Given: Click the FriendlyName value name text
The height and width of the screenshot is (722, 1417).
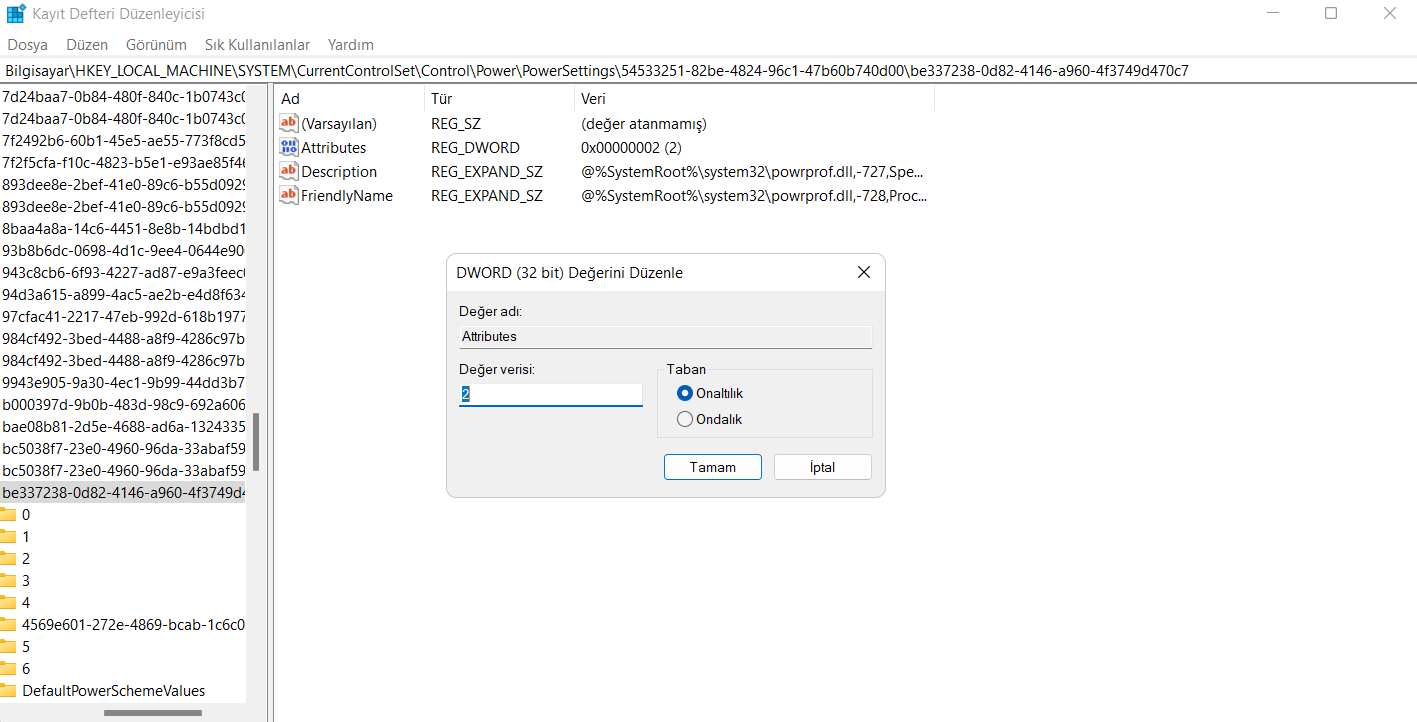Looking at the screenshot, I should (347, 196).
